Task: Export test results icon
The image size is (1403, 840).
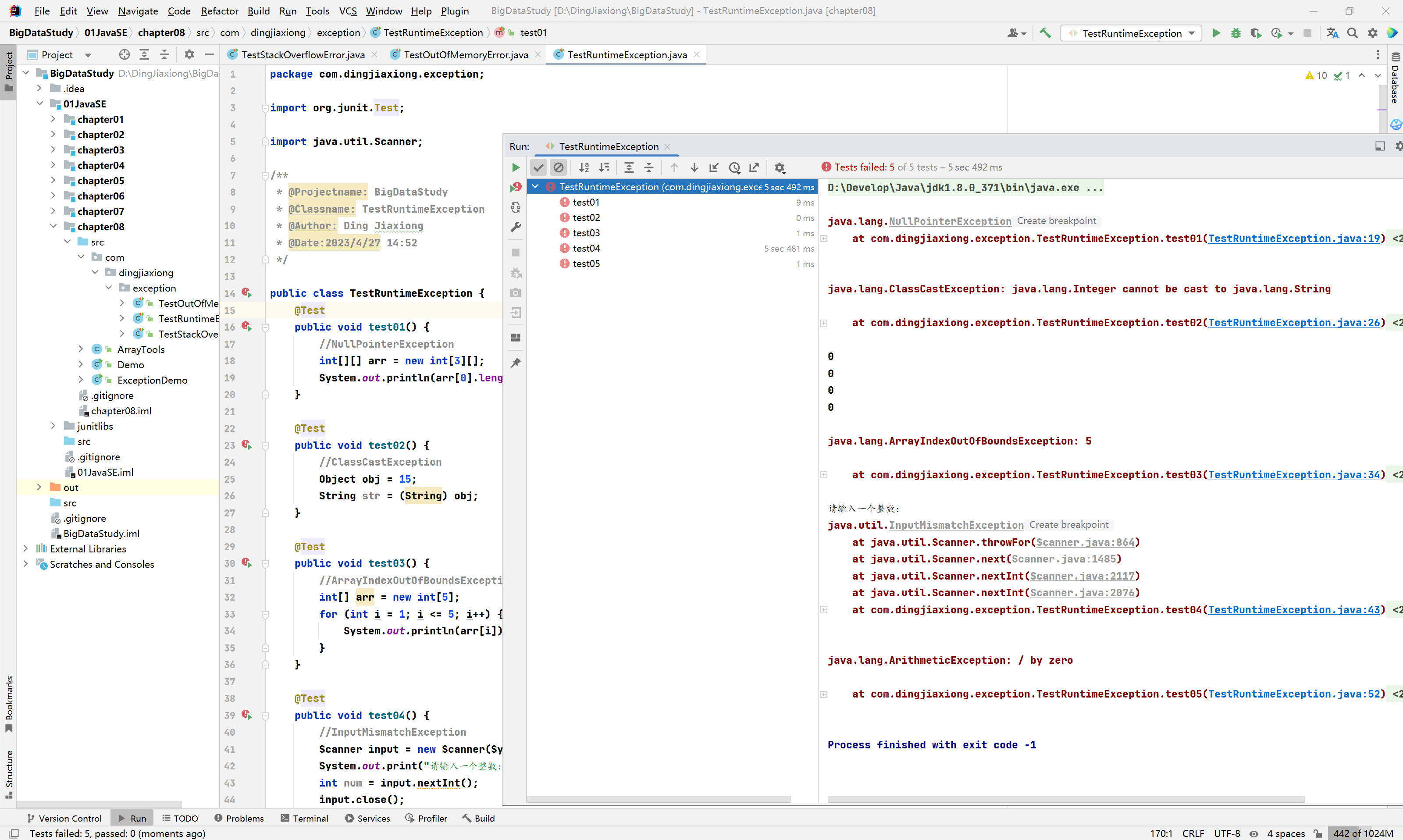Action: click(x=755, y=167)
